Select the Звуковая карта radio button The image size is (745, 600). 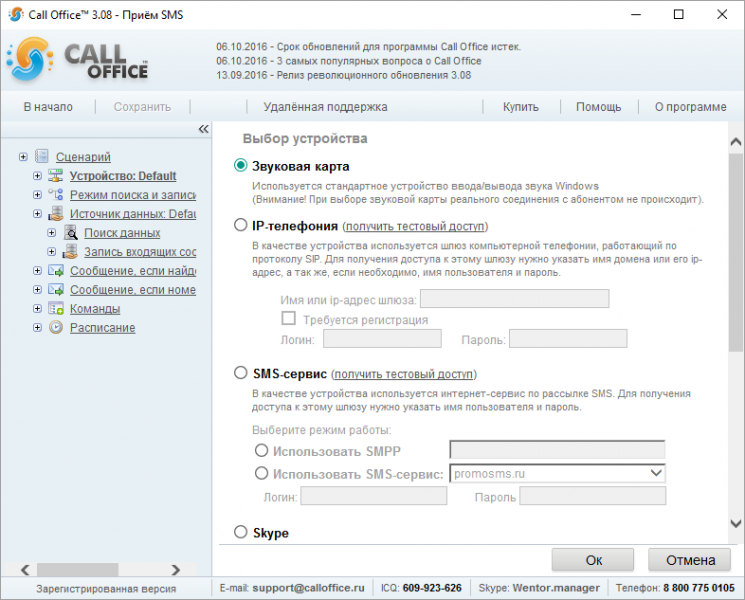pos(240,165)
